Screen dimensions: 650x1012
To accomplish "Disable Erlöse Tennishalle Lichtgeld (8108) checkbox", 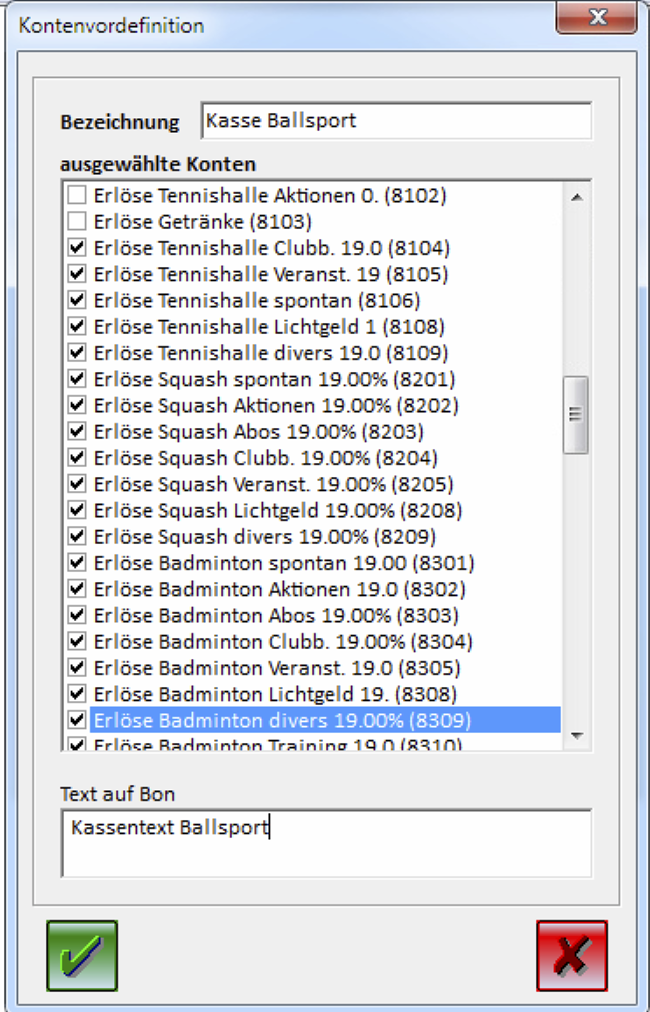I will coord(76,327).
